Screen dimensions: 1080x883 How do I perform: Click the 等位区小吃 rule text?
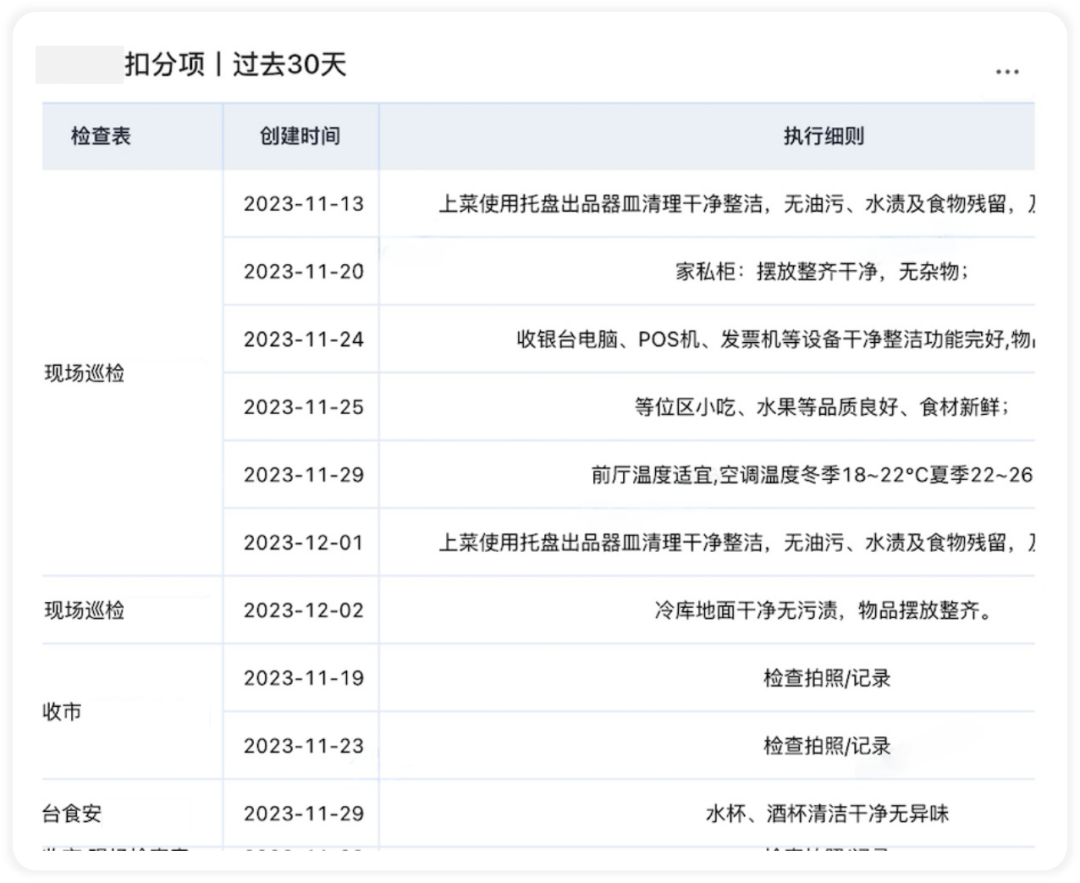[x=822, y=407]
